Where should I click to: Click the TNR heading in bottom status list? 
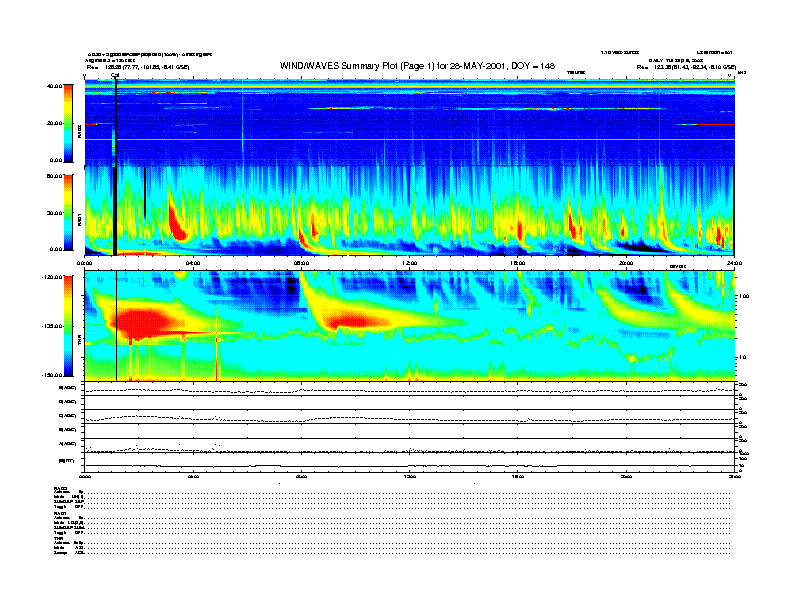(x=58, y=539)
